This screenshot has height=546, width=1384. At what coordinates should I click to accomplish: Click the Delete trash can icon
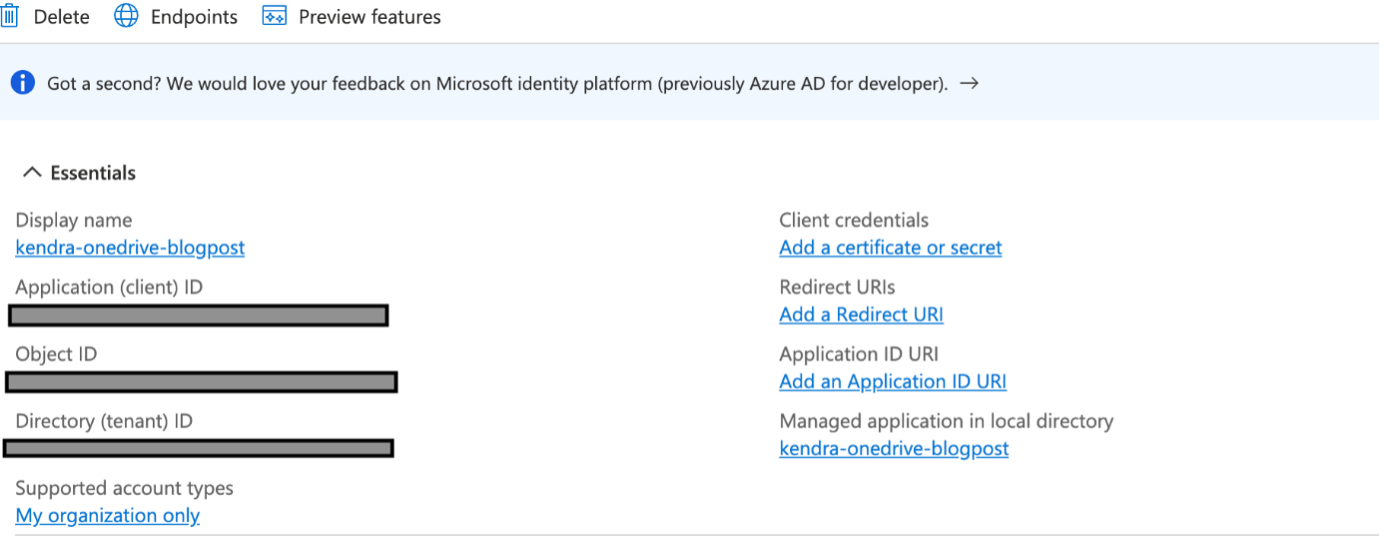pyautogui.click(x=10, y=16)
